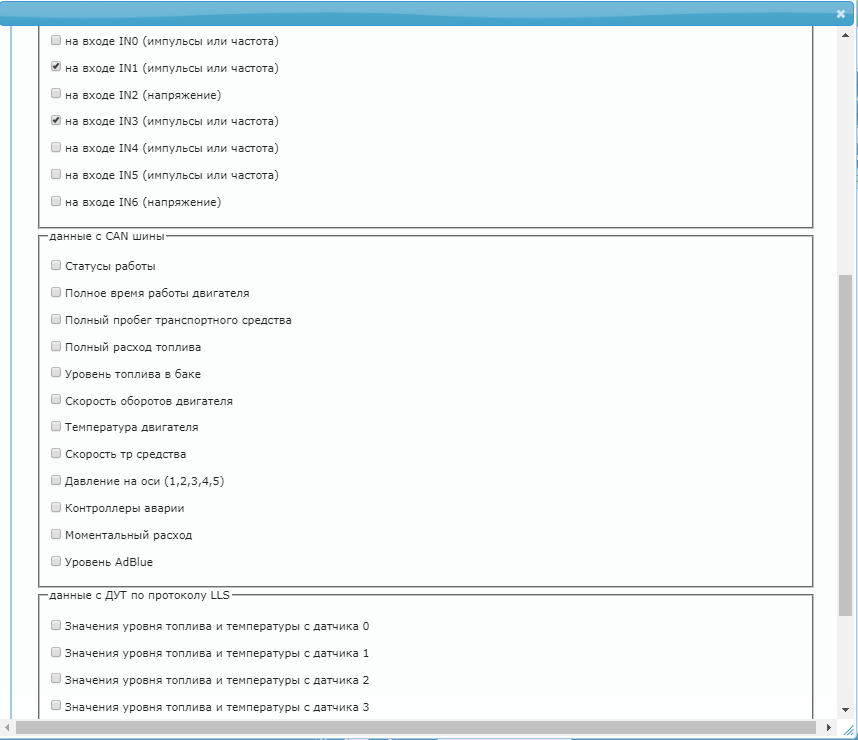858x740 pixels.
Task: Enable the IN4 input checkbox
Action: (56, 148)
